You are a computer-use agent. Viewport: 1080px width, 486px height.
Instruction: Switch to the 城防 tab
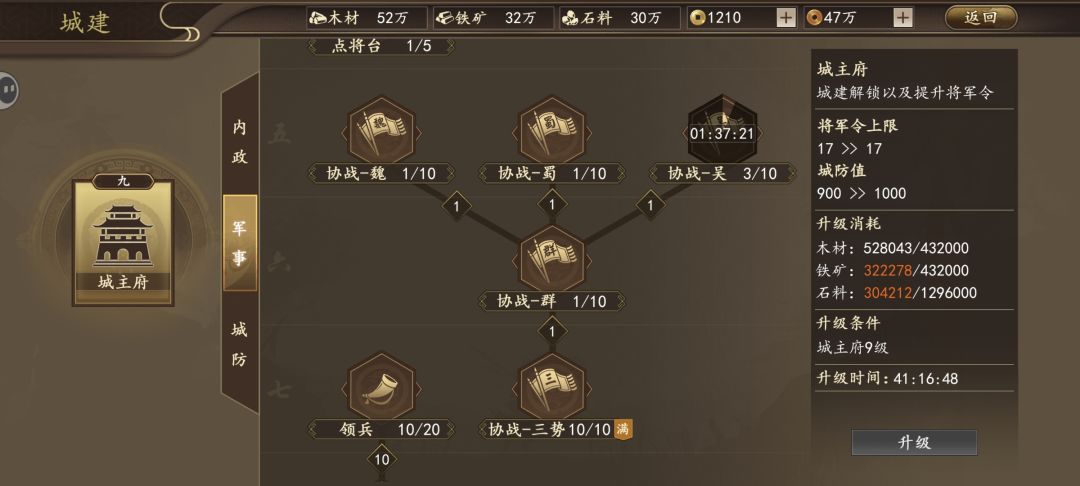point(239,344)
